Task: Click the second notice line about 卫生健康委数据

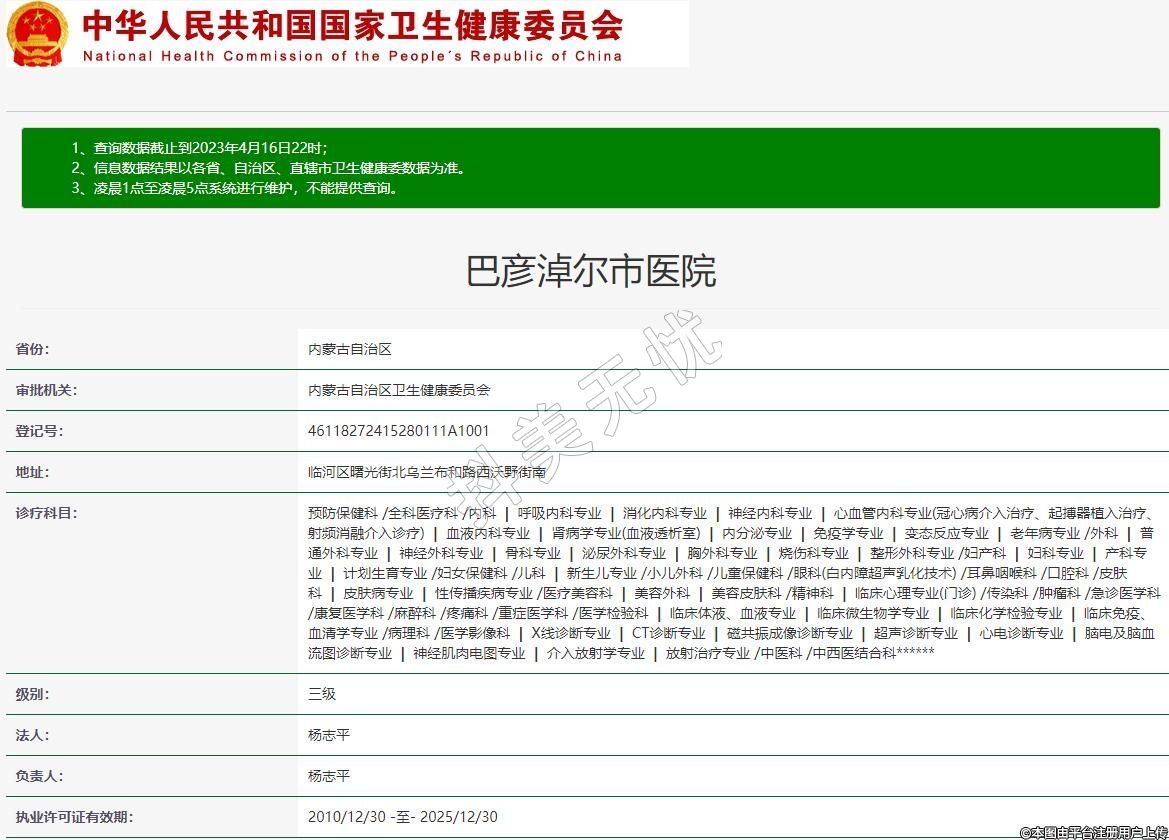Action: coord(268,168)
